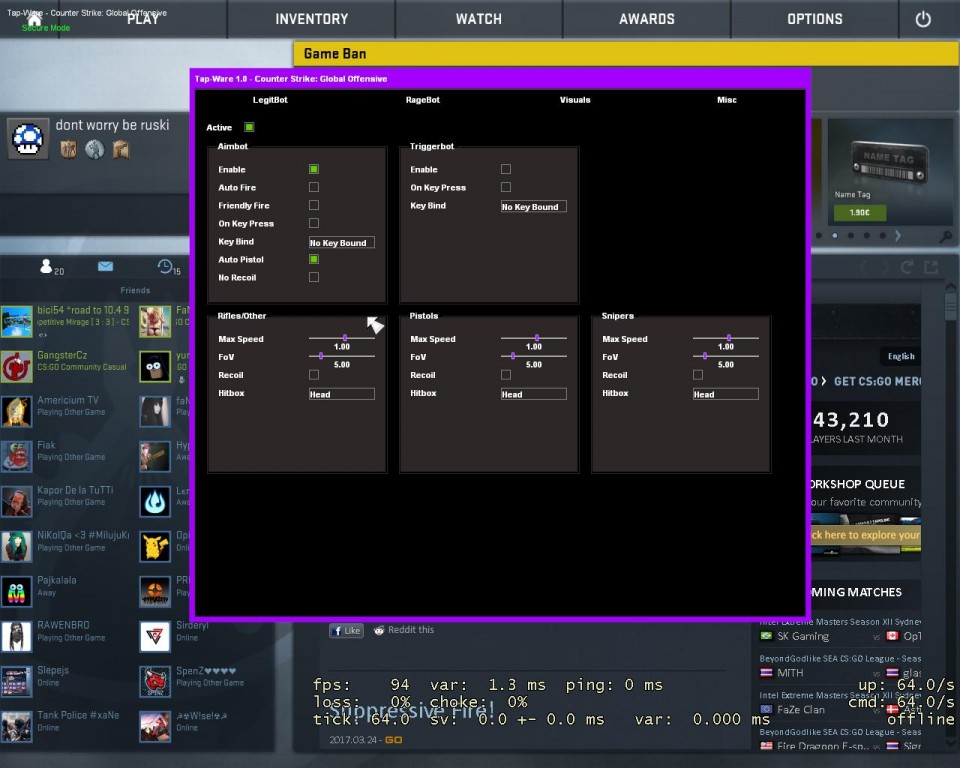
Task: Open the GET CS:GO MERCH link
Action: click(877, 382)
